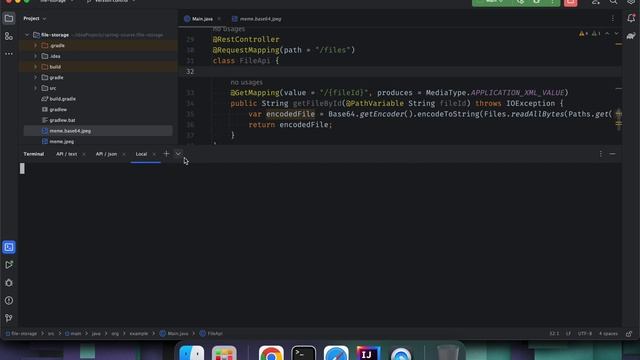The width and height of the screenshot is (640, 360).
Task: Close the API / json terminal tab
Action: pos(124,154)
